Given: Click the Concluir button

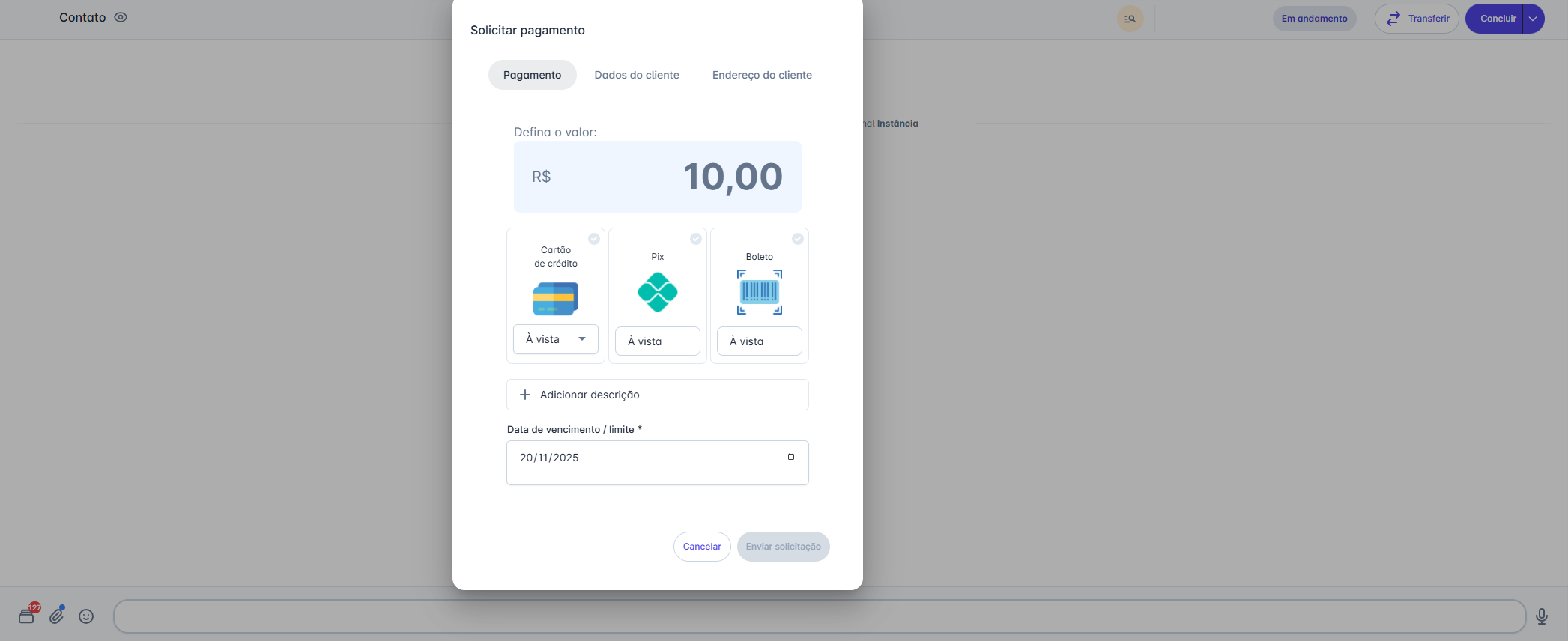Looking at the screenshot, I should (x=1495, y=19).
